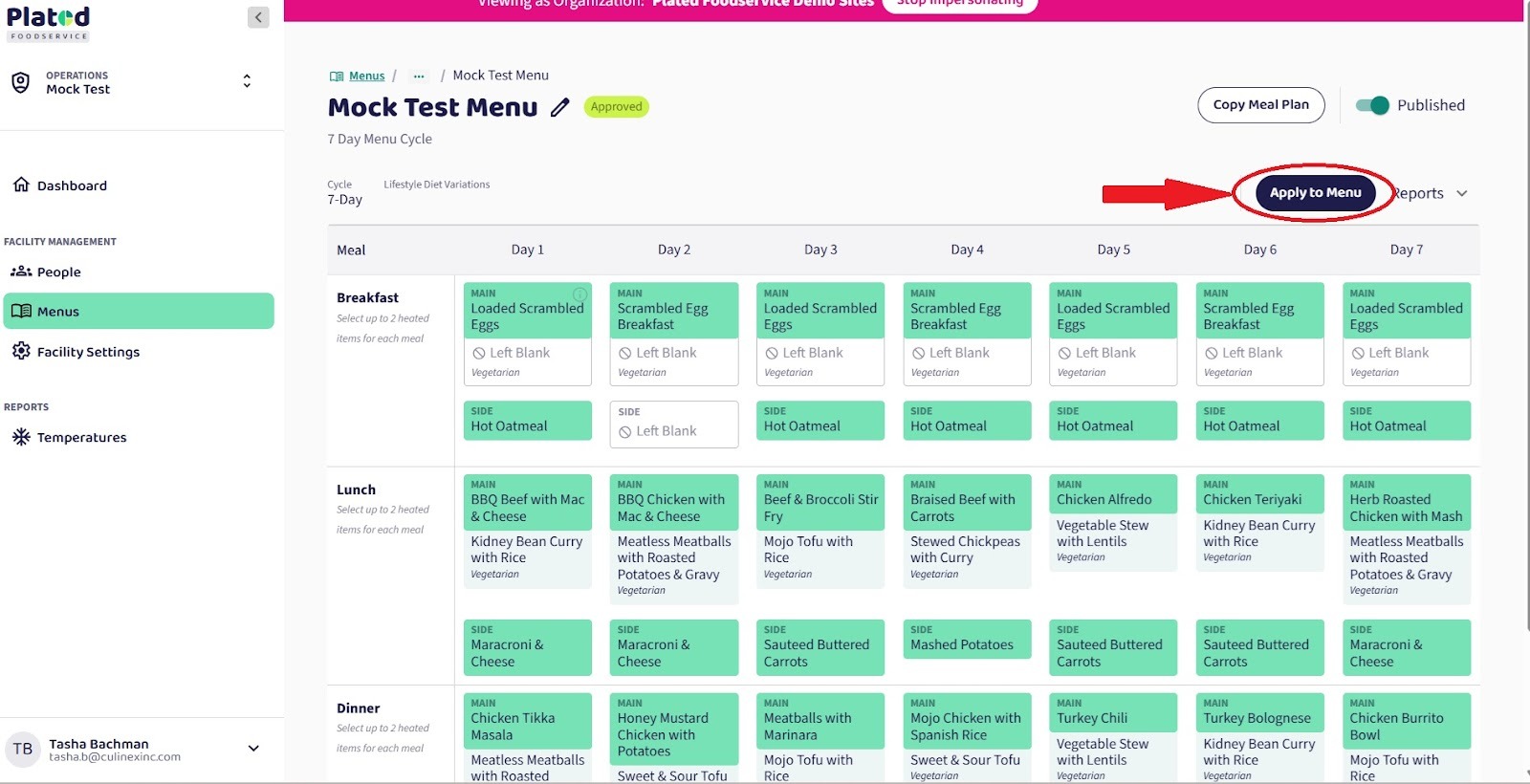1530x784 pixels.
Task: Expand the Tasha Bachman user menu
Action: [x=253, y=749]
